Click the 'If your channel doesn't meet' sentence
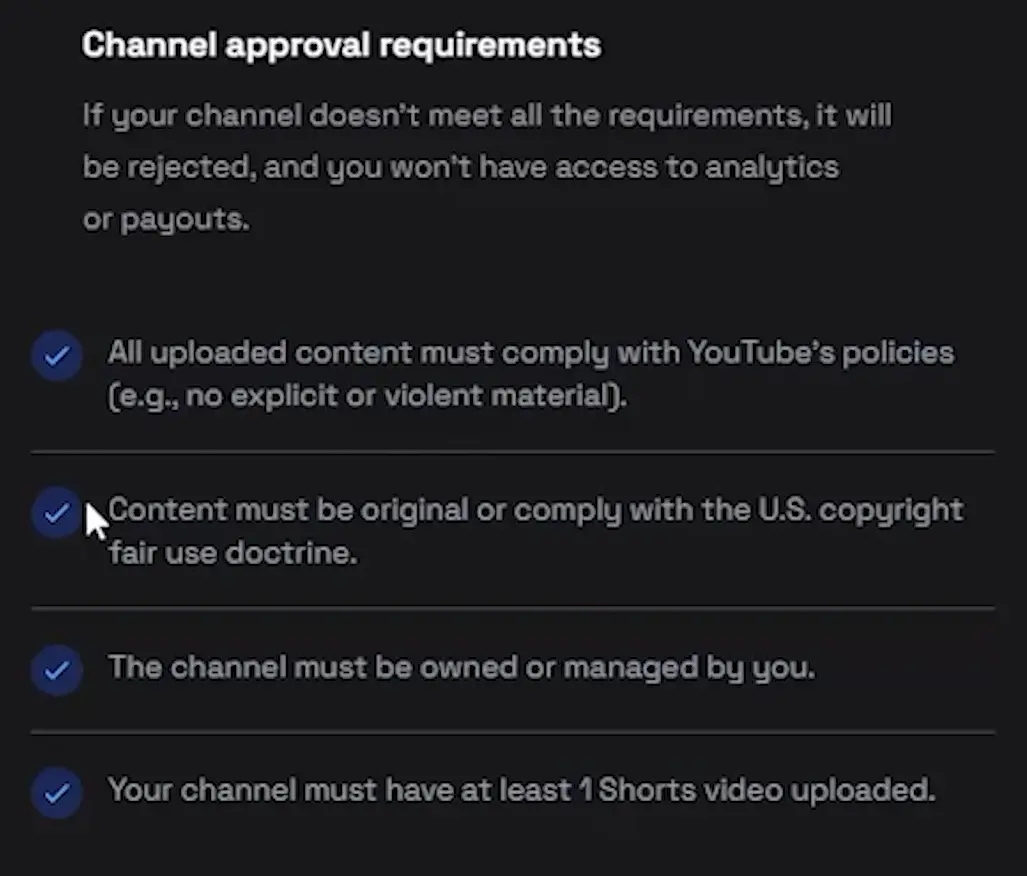1027x876 pixels. click(x=486, y=115)
